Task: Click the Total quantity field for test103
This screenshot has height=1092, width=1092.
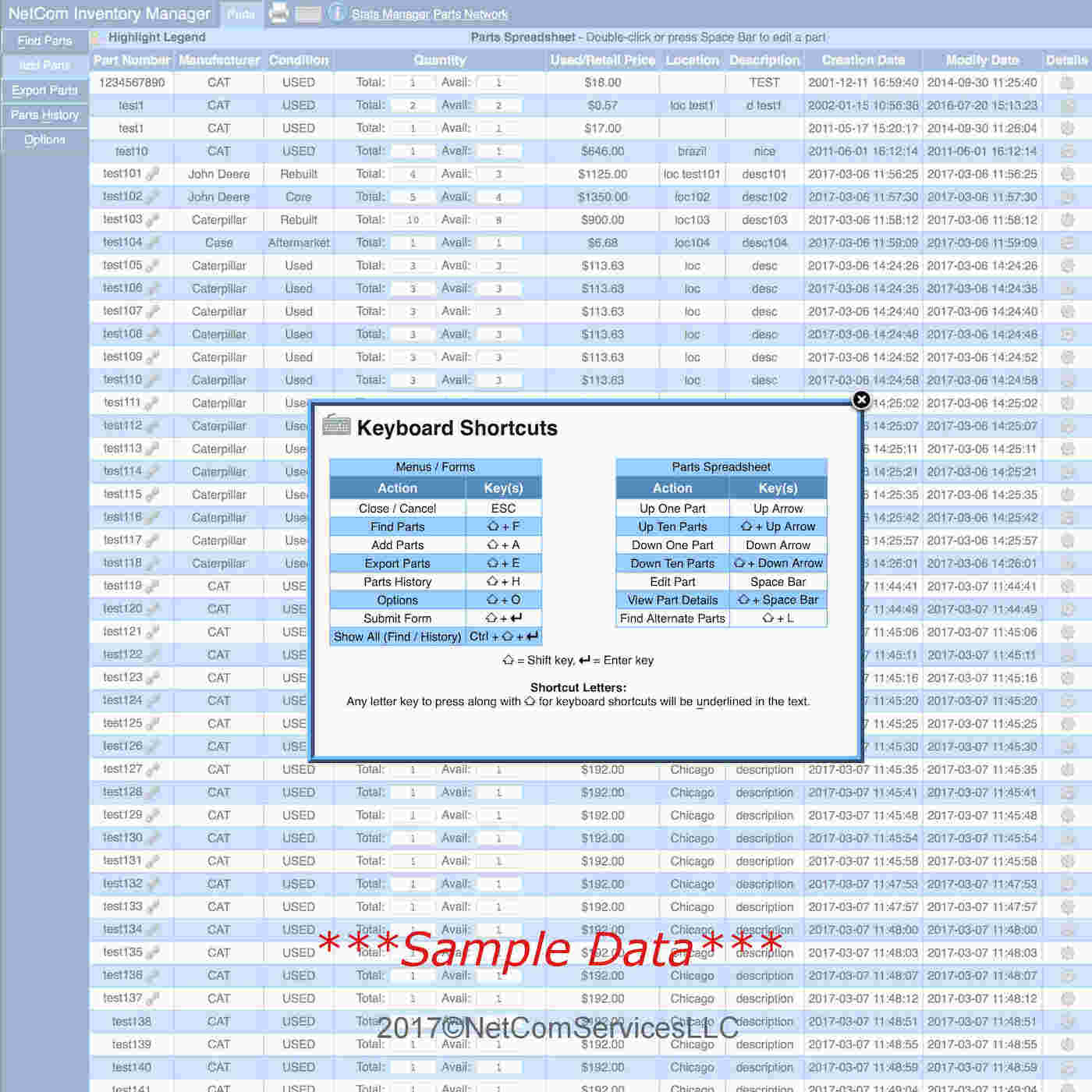Action: [413, 220]
